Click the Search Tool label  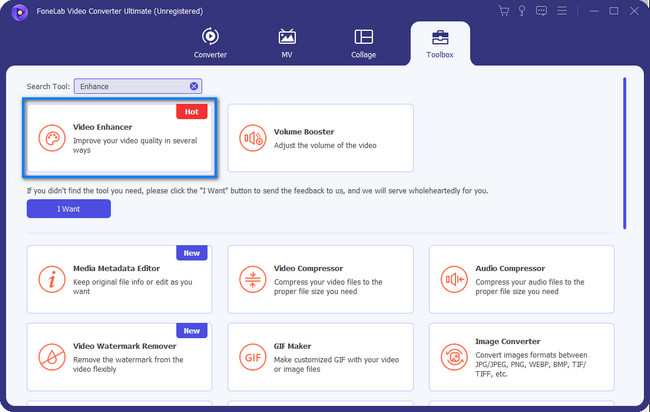[48, 86]
